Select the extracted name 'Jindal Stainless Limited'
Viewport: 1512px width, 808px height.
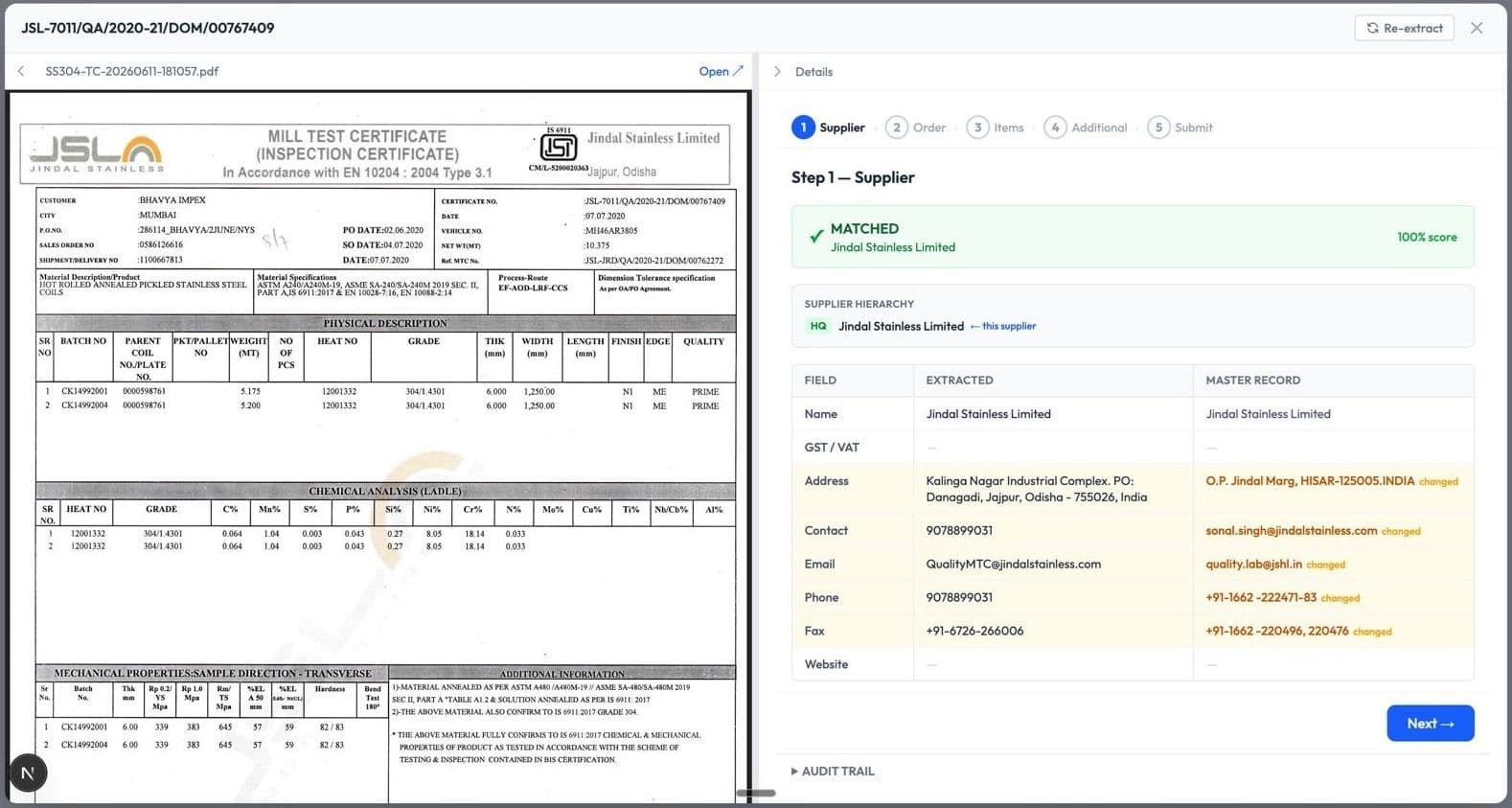(988, 414)
